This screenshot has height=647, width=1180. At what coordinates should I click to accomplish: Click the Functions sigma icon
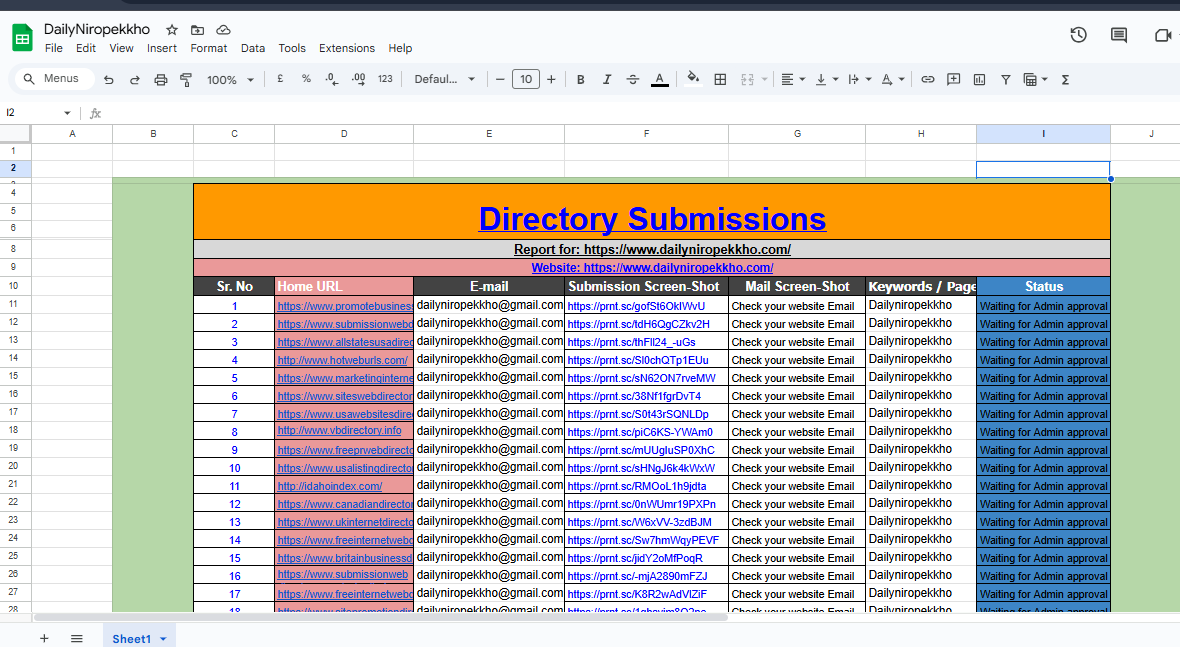pos(1065,80)
